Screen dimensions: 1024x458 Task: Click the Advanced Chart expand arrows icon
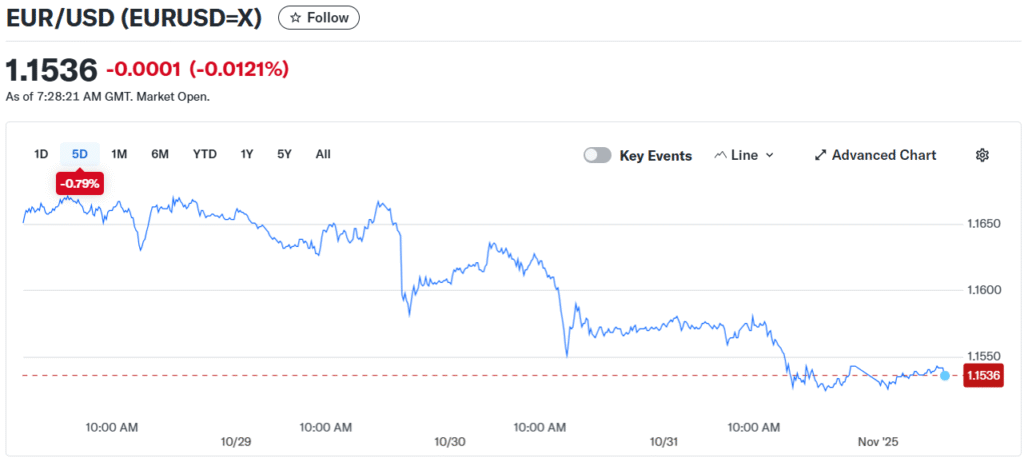click(821, 155)
